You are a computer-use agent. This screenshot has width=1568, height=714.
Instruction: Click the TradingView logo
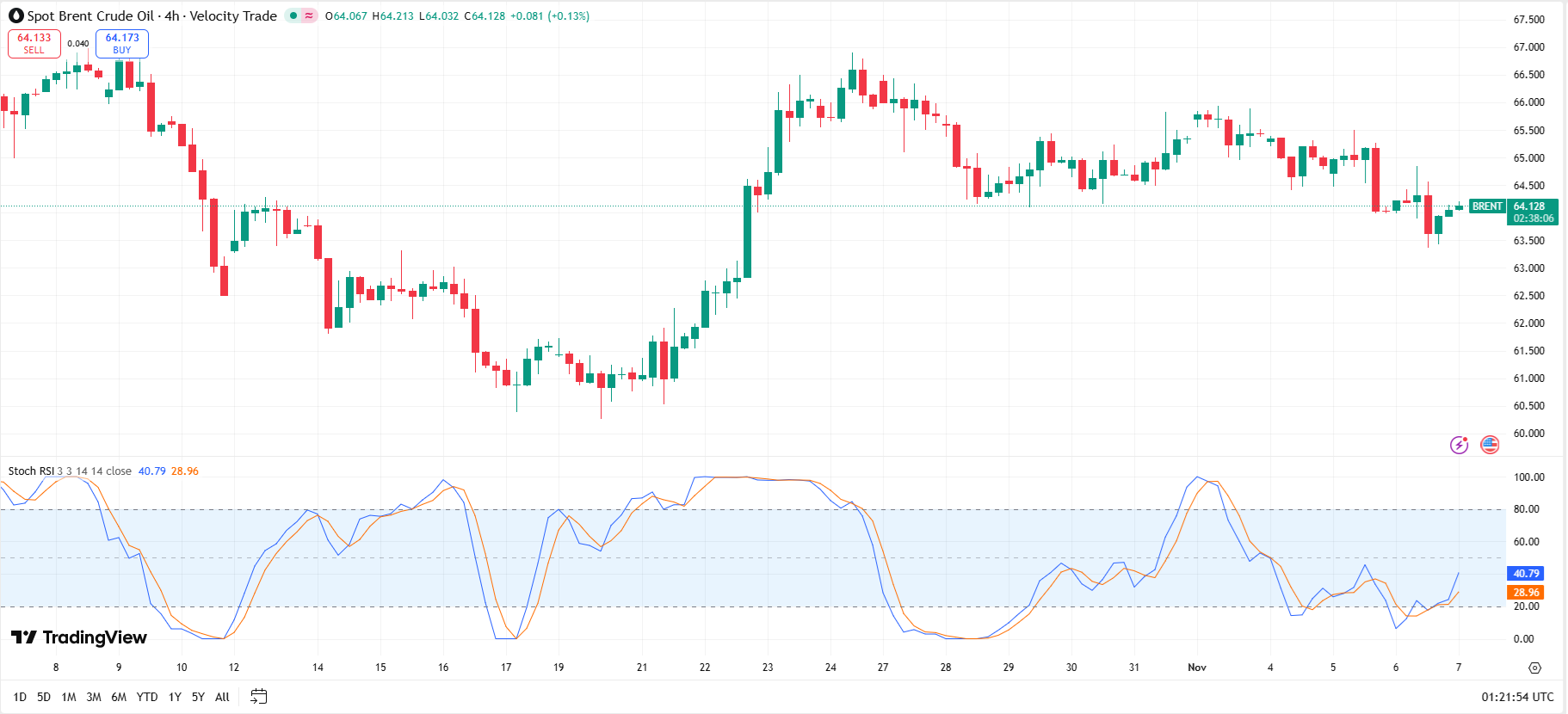tap(79, 637)
